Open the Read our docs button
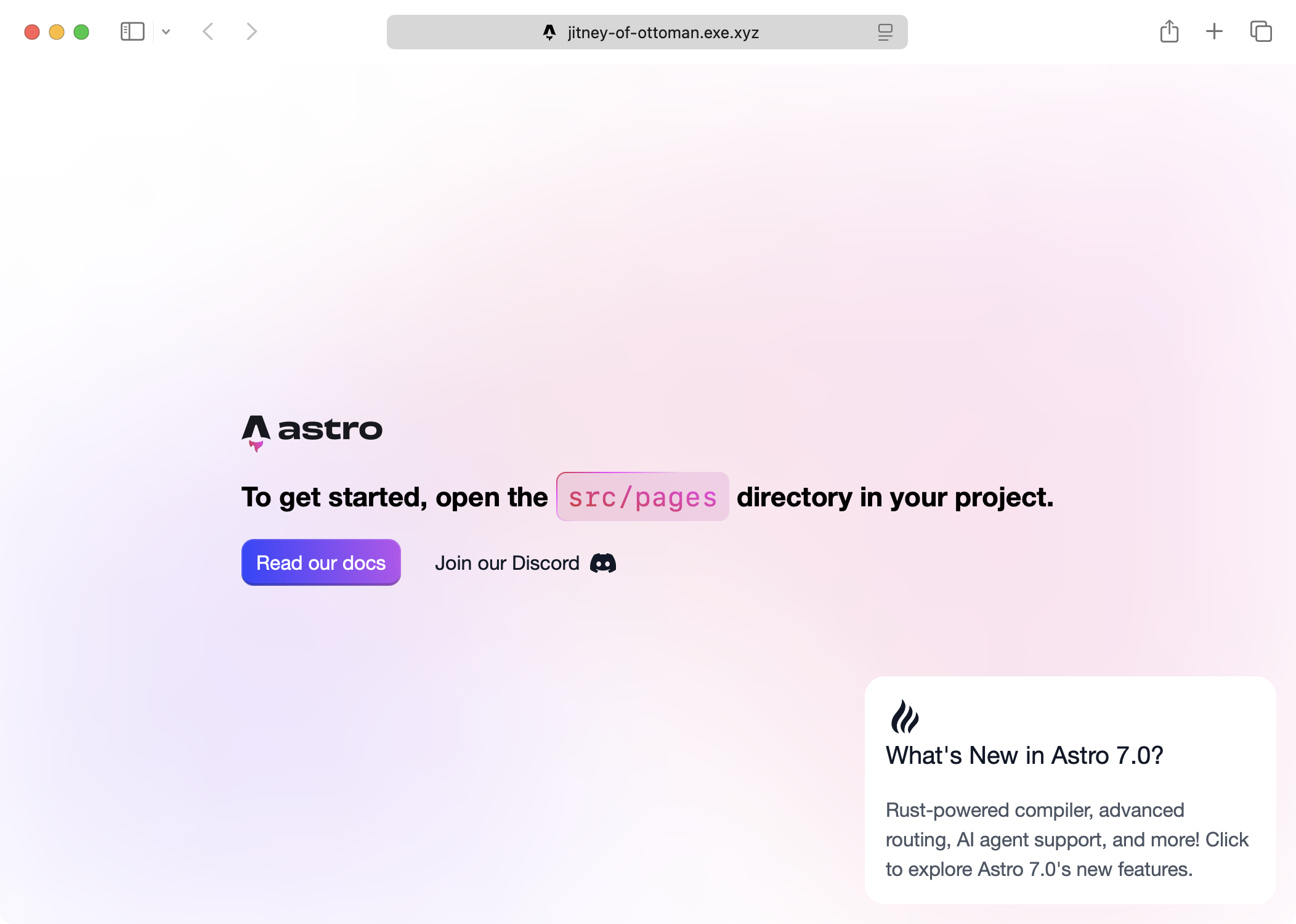 coord(321,562)
